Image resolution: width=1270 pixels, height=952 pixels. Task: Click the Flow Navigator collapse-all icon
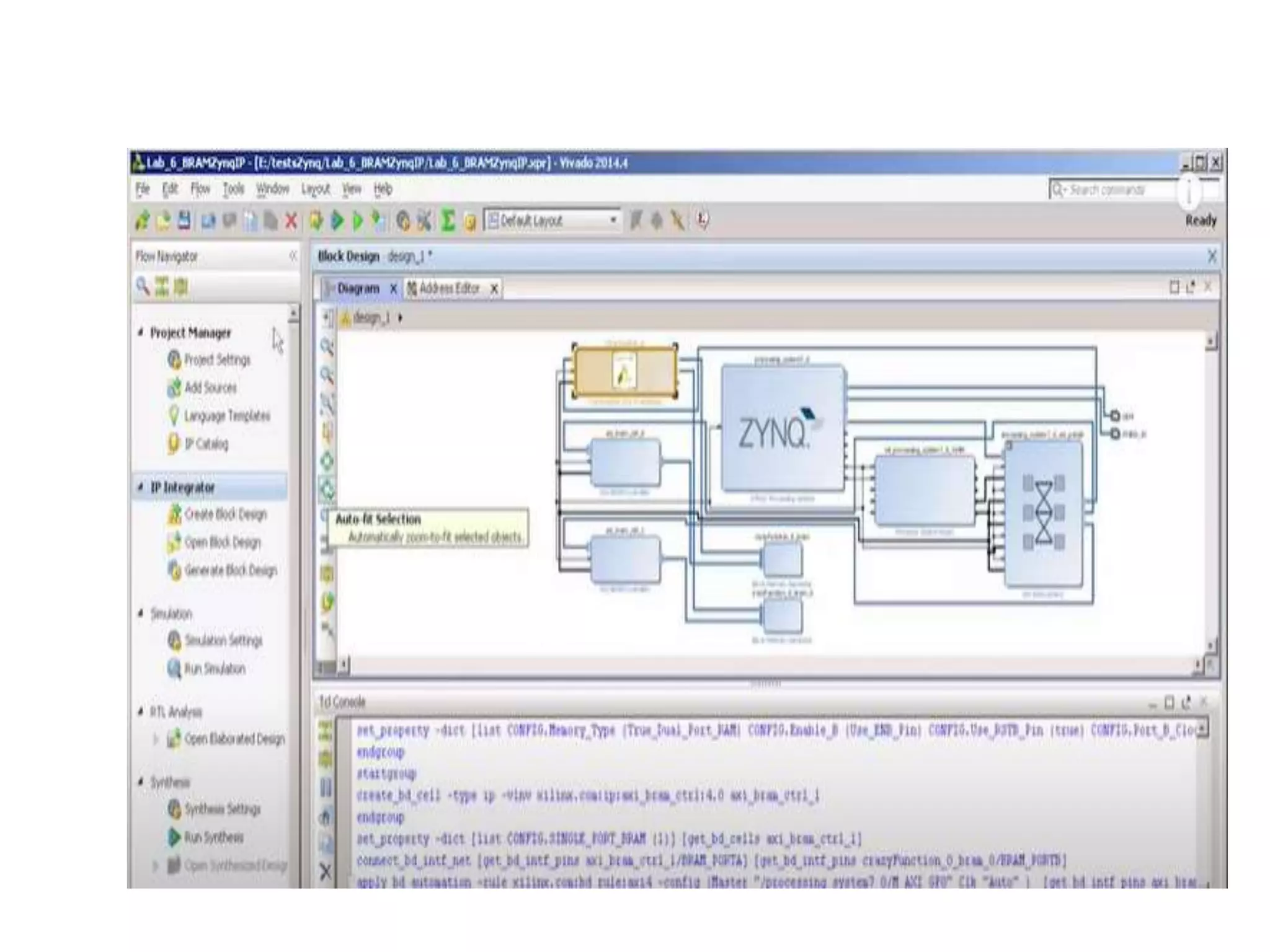(162, 286)
